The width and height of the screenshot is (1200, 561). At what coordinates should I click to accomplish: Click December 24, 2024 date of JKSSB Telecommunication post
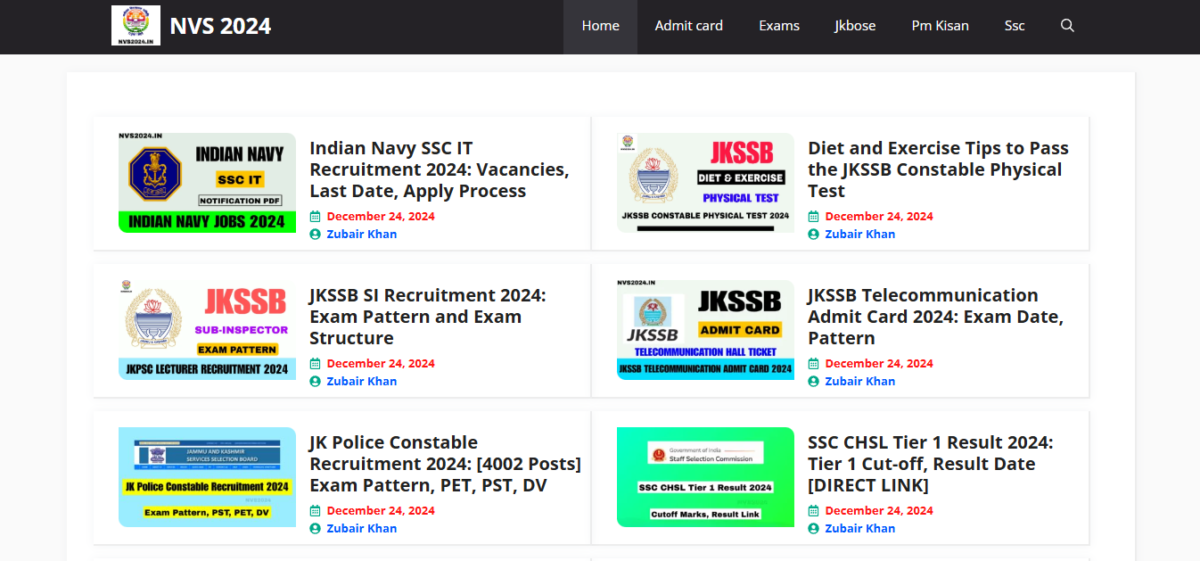[879, 363]
